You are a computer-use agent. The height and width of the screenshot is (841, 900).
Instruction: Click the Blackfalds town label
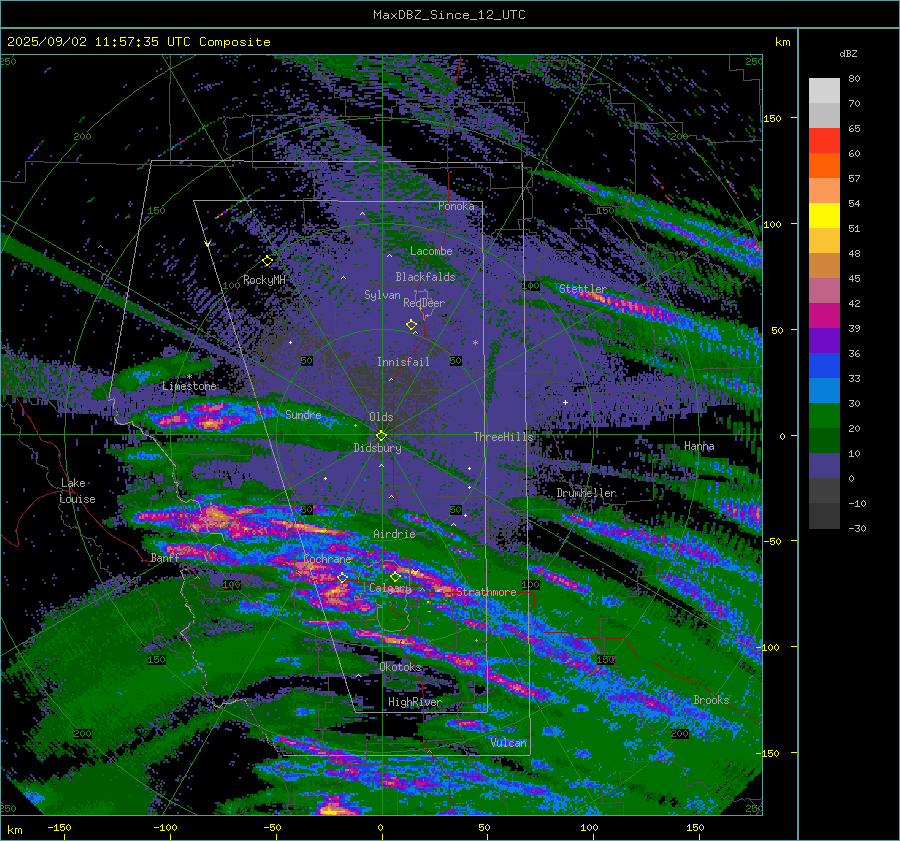(x=425, y=277)
